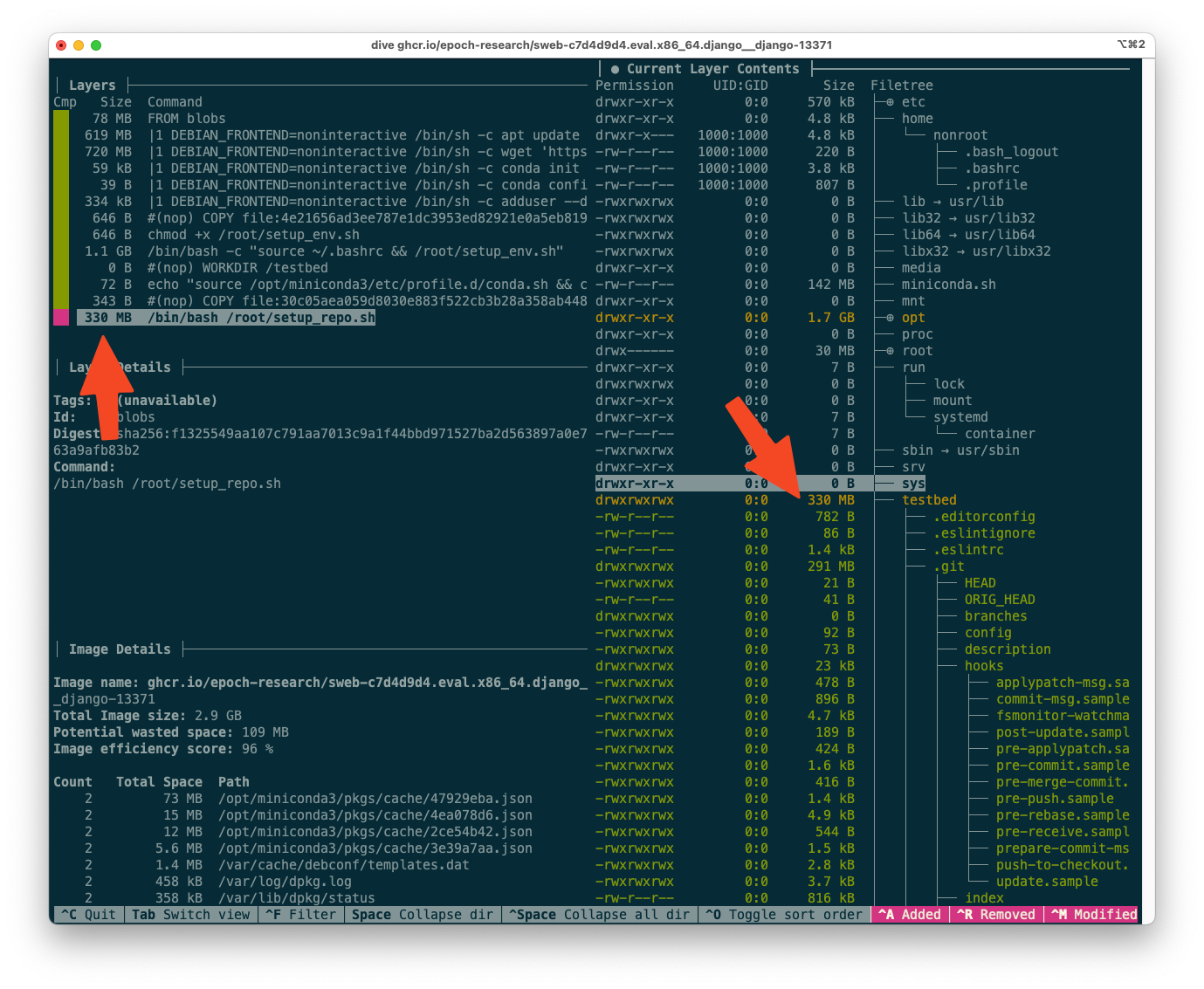Click the magenta layer compare marker
The image size is (1204, 989).
[x=61, y=318]
